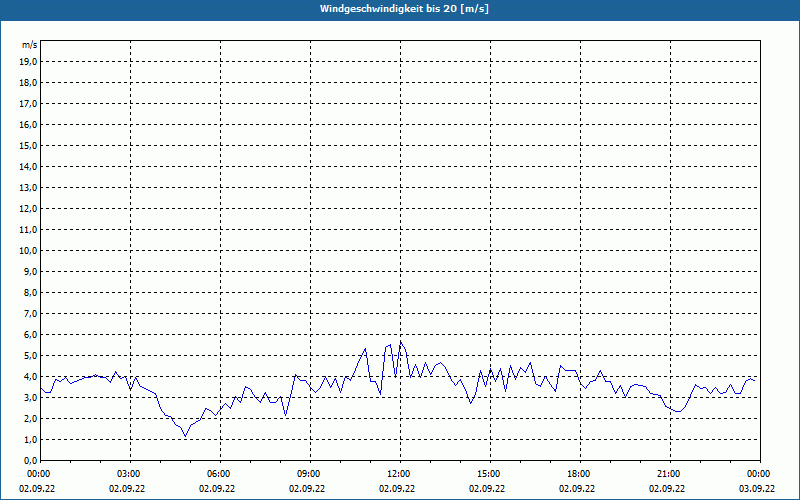The height and width of the screenshot is (500, 800).
Task: Click the 02.09.22 date under 12:00
Action: tap(397, 489)
